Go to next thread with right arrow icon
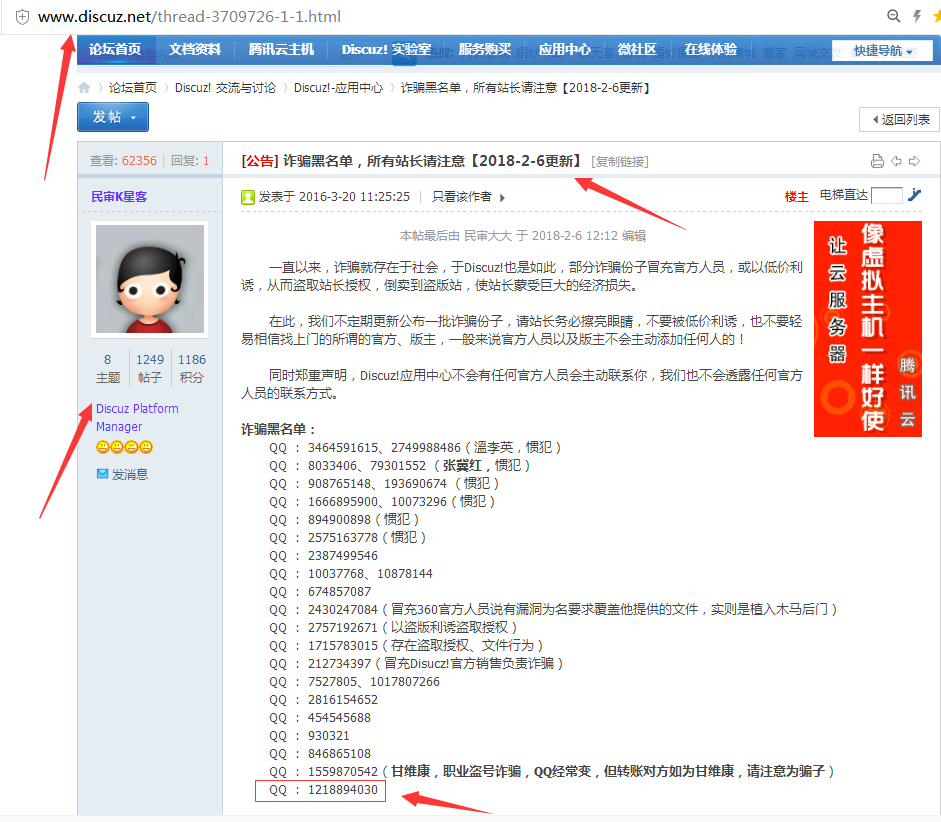The image size is (941, 822). pos(915,161)
